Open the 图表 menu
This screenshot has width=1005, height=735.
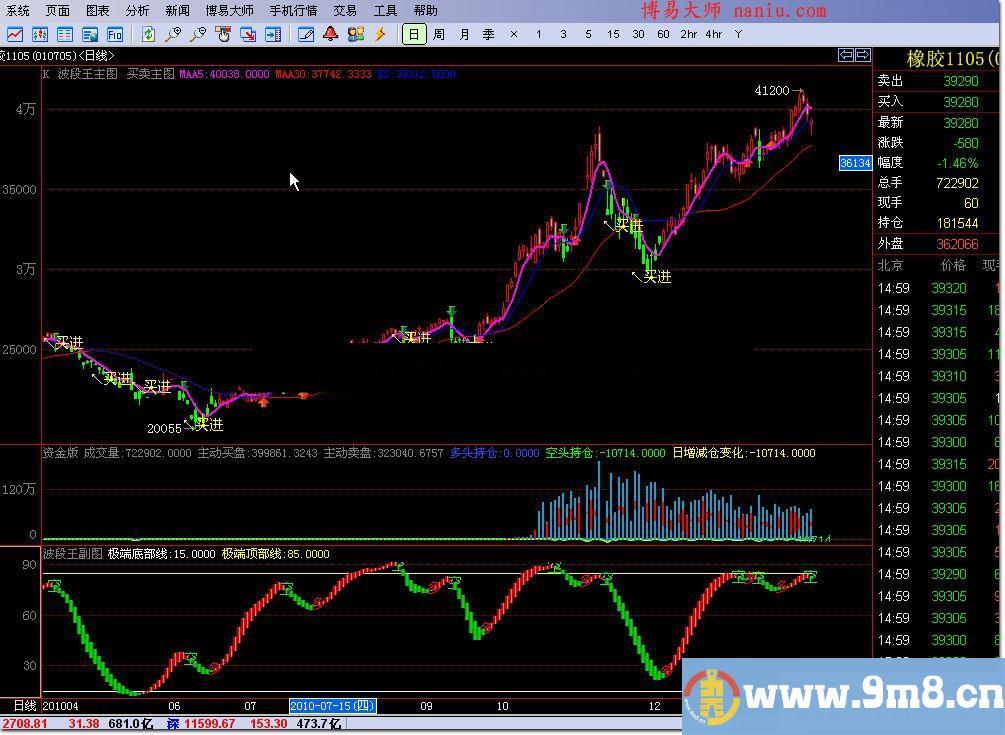(97, 10)
